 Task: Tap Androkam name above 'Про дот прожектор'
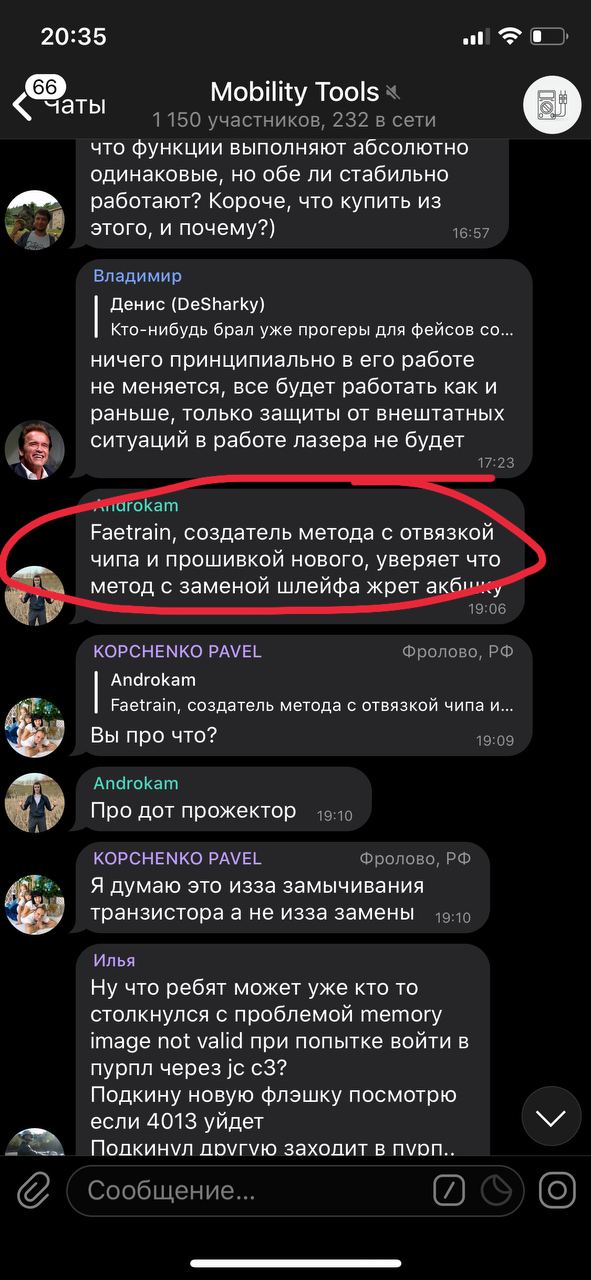(x=135, y=783)
